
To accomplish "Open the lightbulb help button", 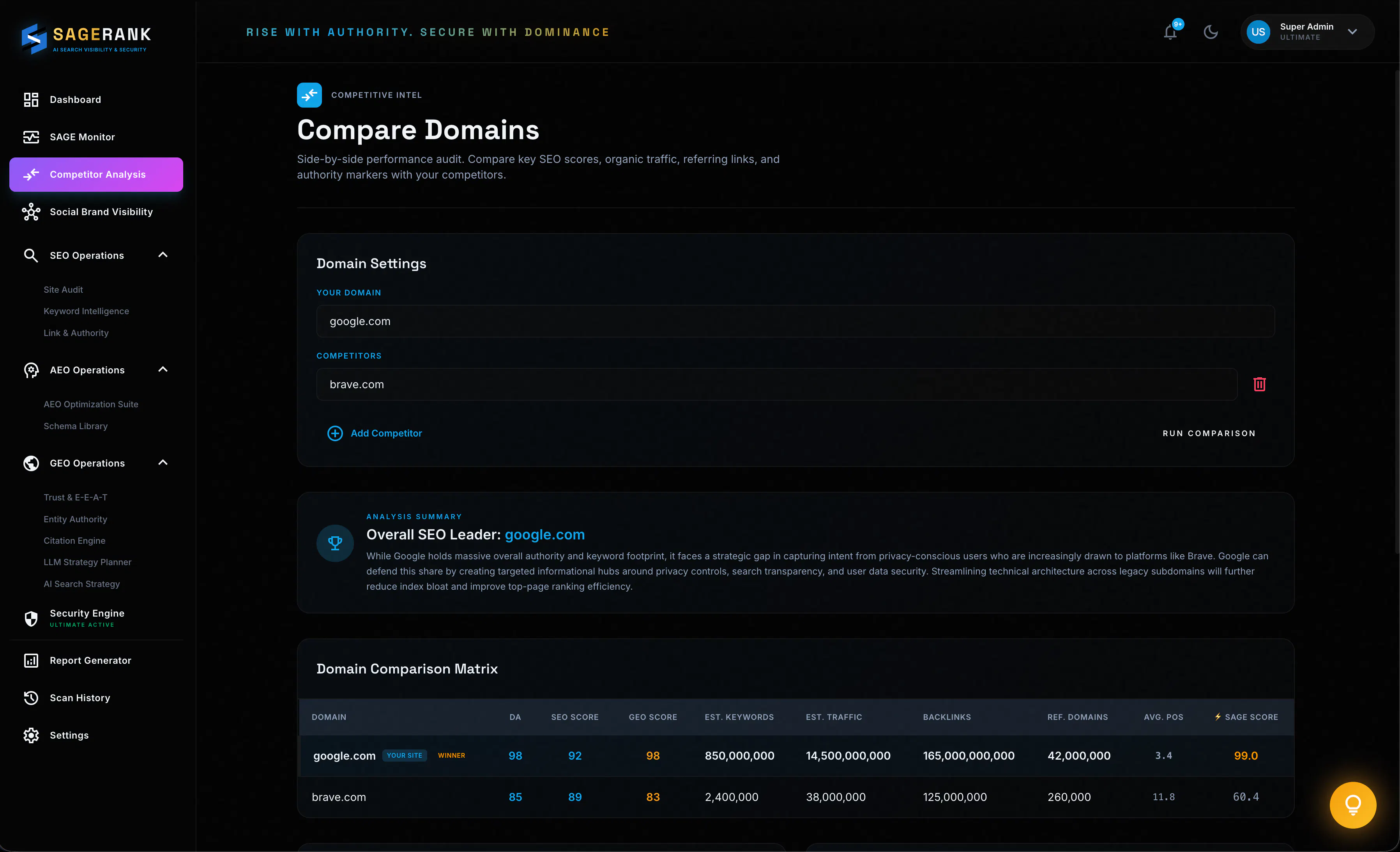I will click(x=1353, y=805).
